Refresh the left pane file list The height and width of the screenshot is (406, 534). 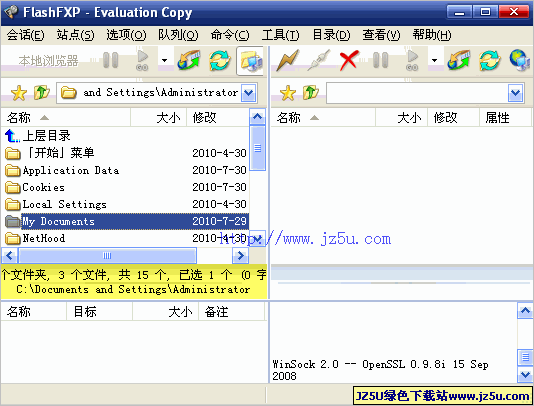click(220, 60)
